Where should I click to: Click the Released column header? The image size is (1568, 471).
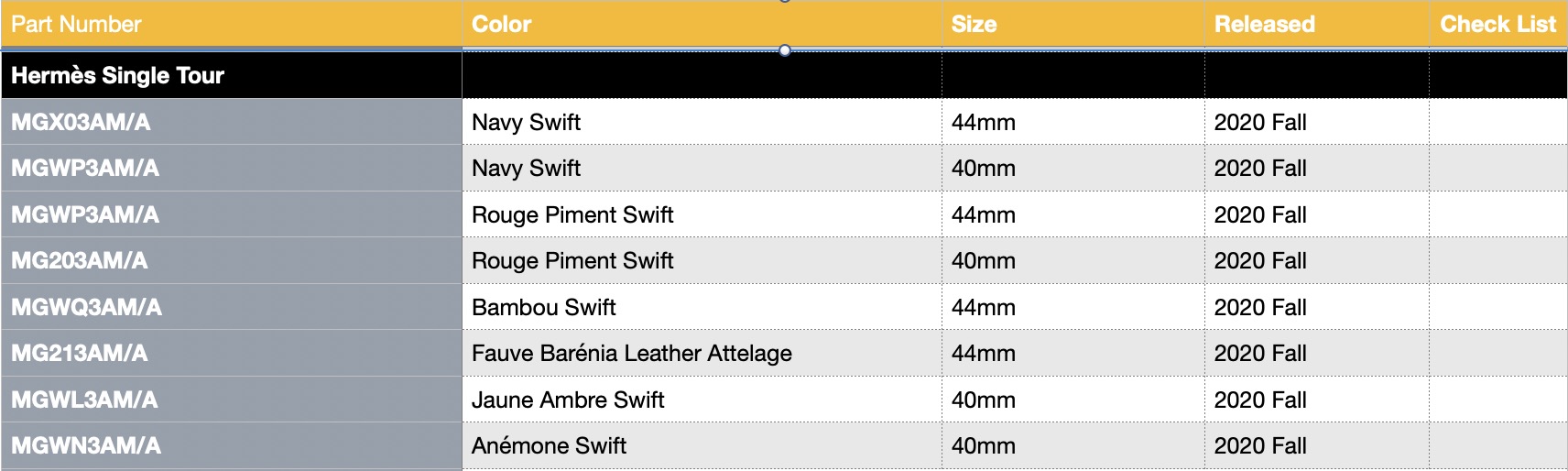[1317, 24]
